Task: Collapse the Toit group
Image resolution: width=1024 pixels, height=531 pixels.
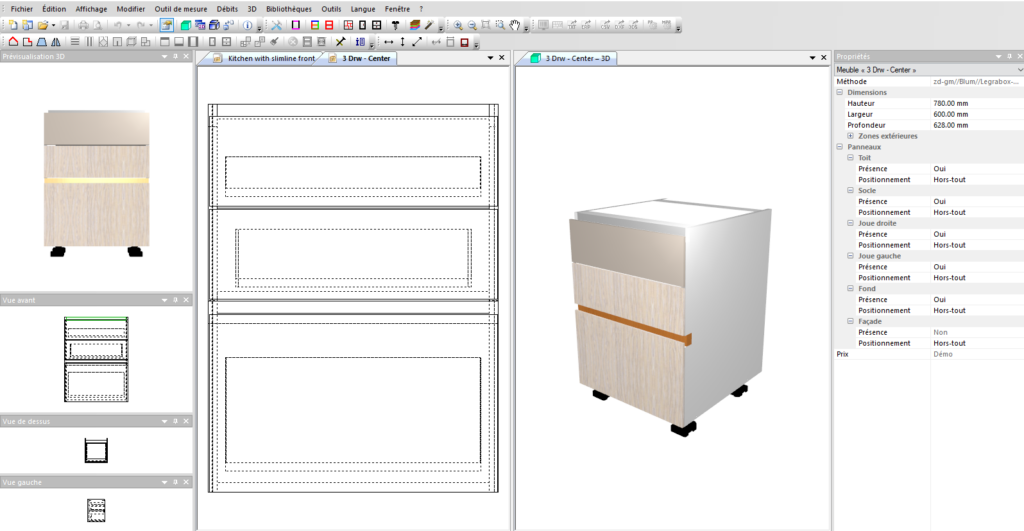Action: 850,157
